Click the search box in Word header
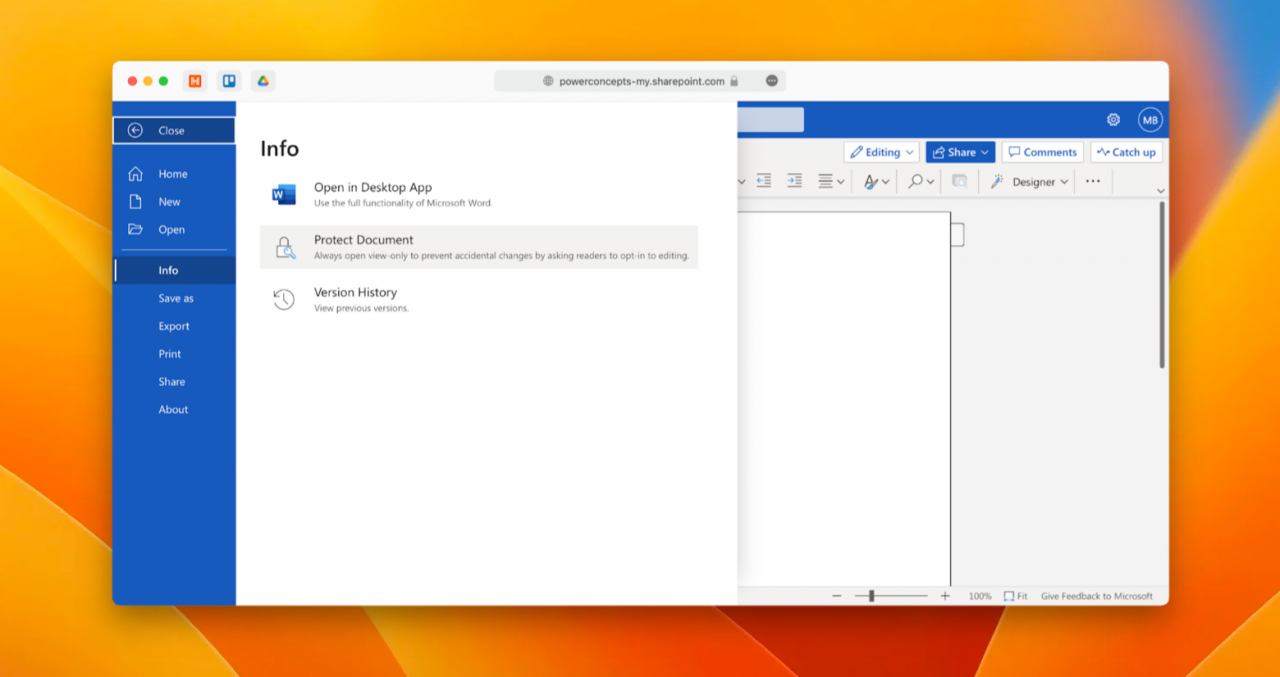The height and width of the screenshot is (677, 1280). coord(770,120)
